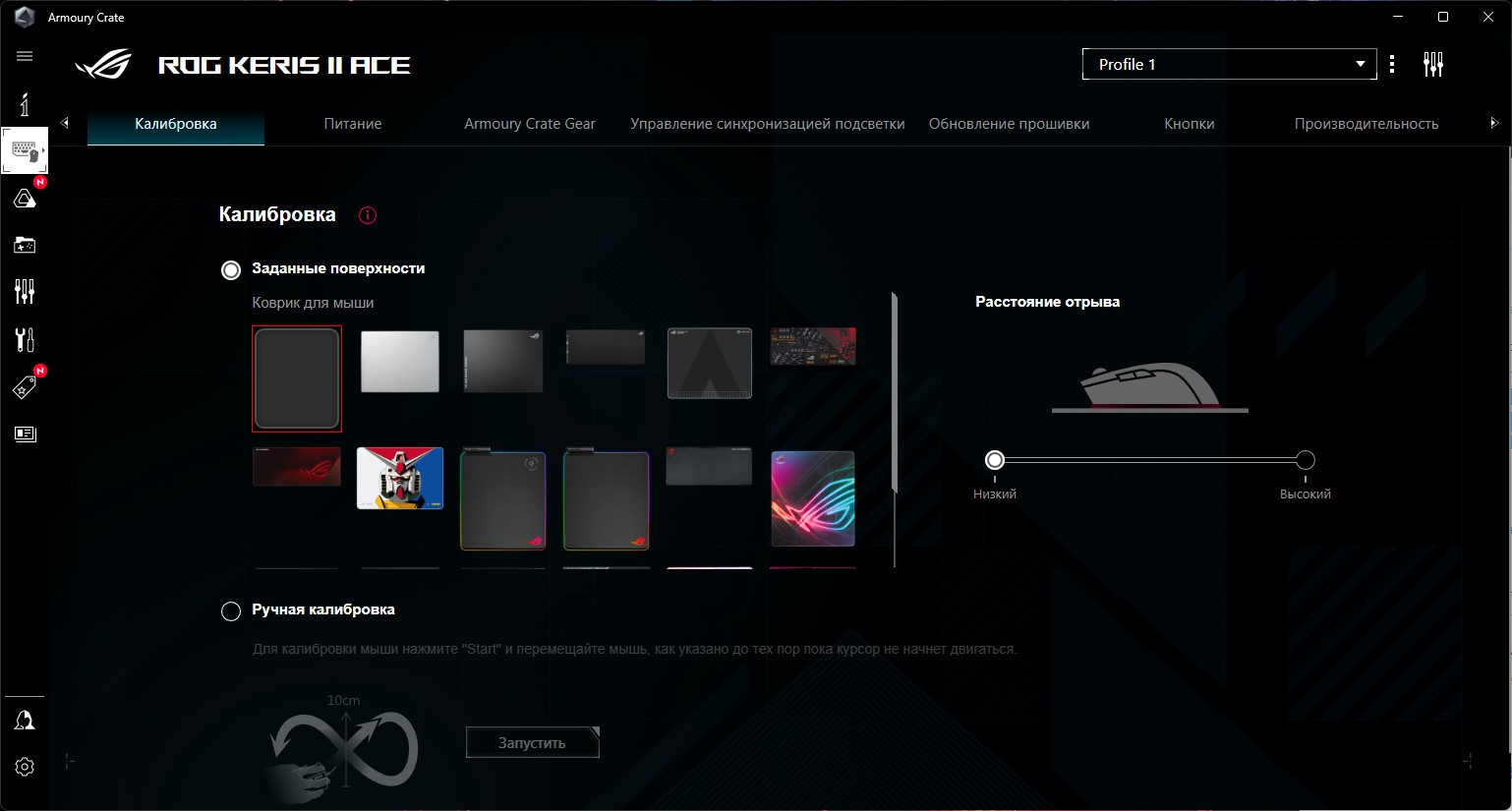Image resolution: width=1512 pixels, height=811 pixels.
Task: Select the Device keyboard and mouse icon
Action: (x=25, y=150)
